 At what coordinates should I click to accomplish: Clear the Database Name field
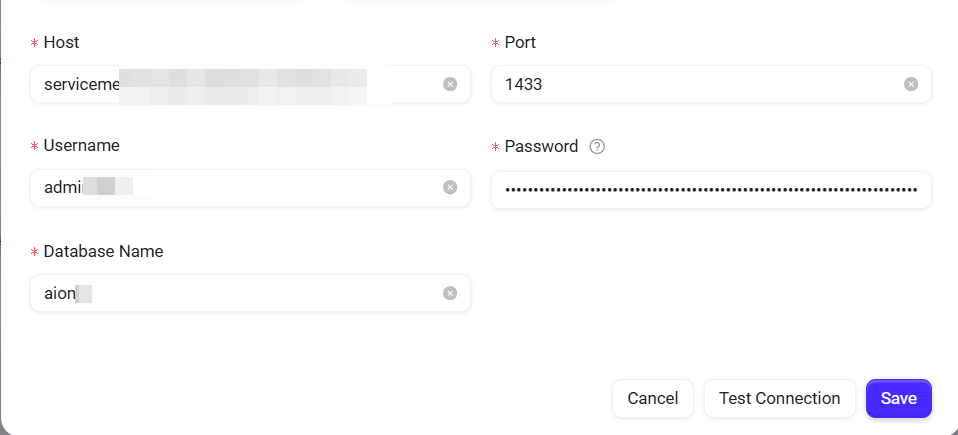pyautogui.click(x=450, y=293)
